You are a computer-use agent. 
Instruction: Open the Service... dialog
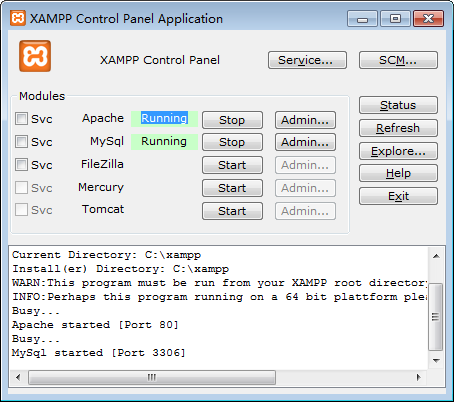(307, 60)
